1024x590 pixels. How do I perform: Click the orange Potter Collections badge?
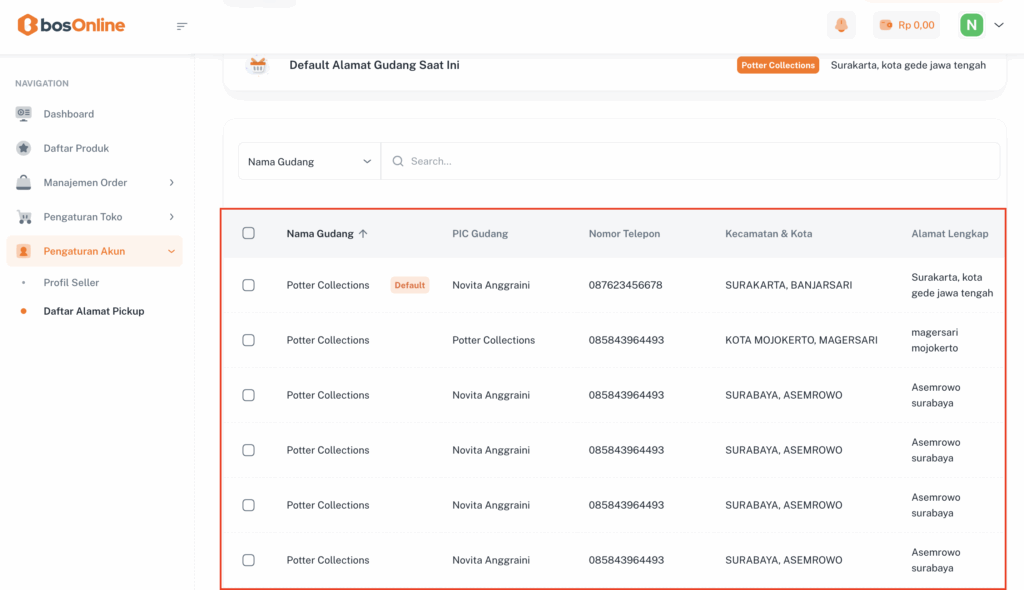click(778, 65)
